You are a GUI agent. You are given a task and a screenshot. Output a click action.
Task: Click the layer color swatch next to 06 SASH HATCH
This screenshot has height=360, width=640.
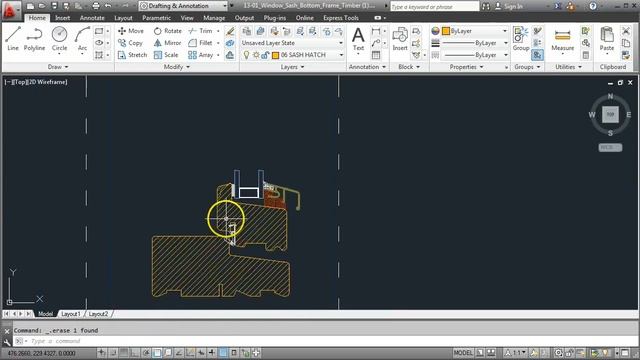click(x=276, y=55)
